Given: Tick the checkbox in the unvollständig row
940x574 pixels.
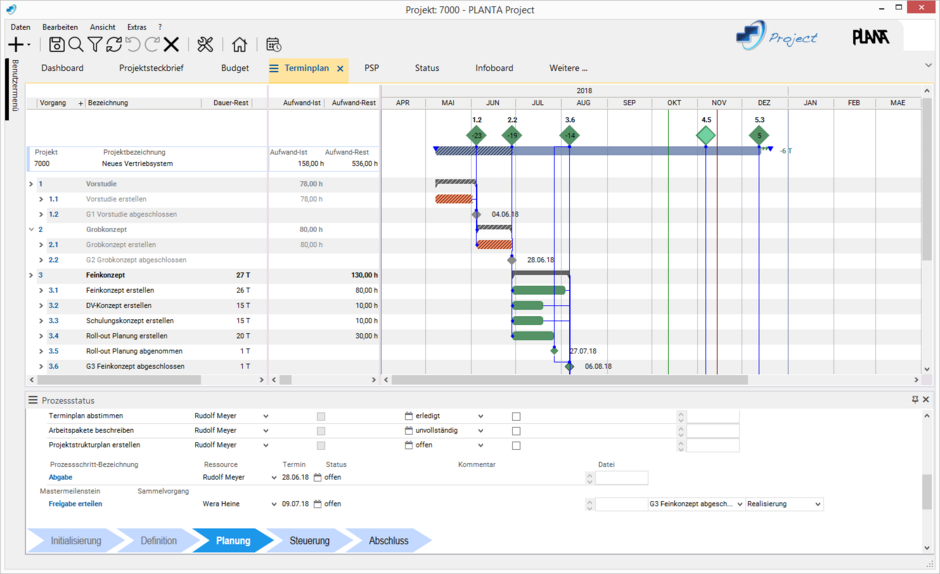Looking at the screenshot, I should [x=516, y=431].
